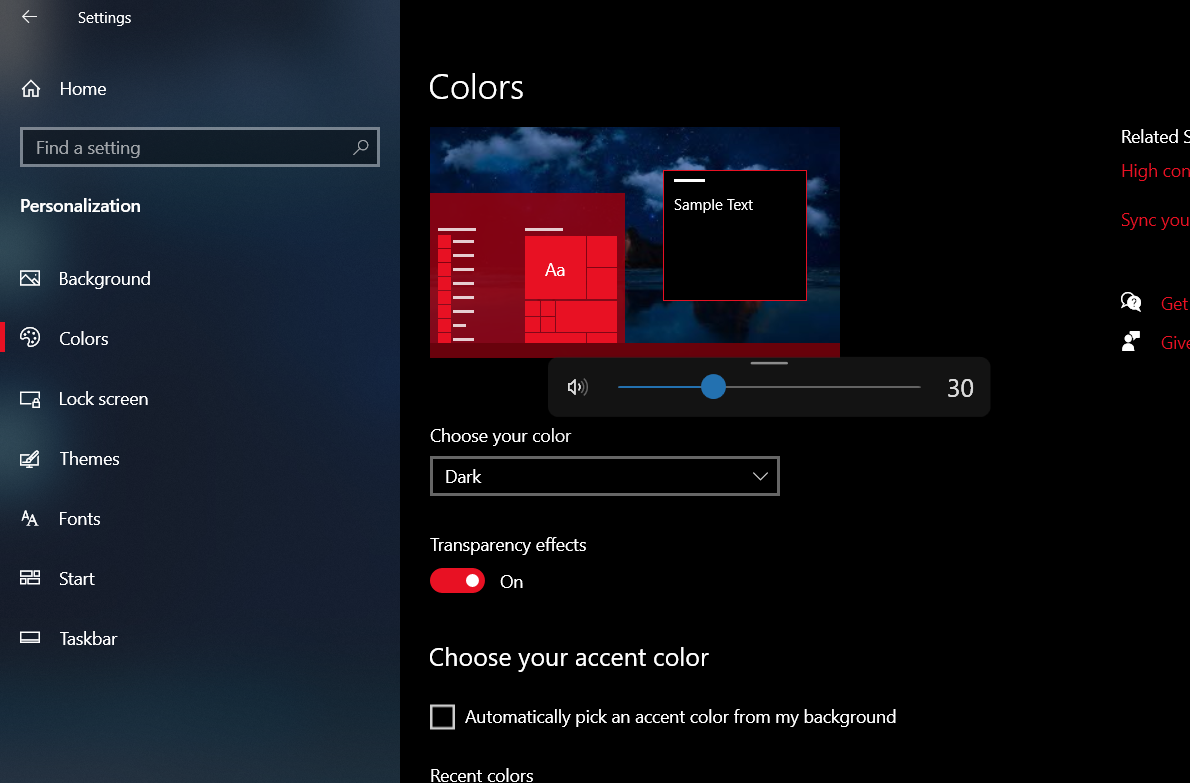Click the Themes brush icon

(x=30, y=459)
